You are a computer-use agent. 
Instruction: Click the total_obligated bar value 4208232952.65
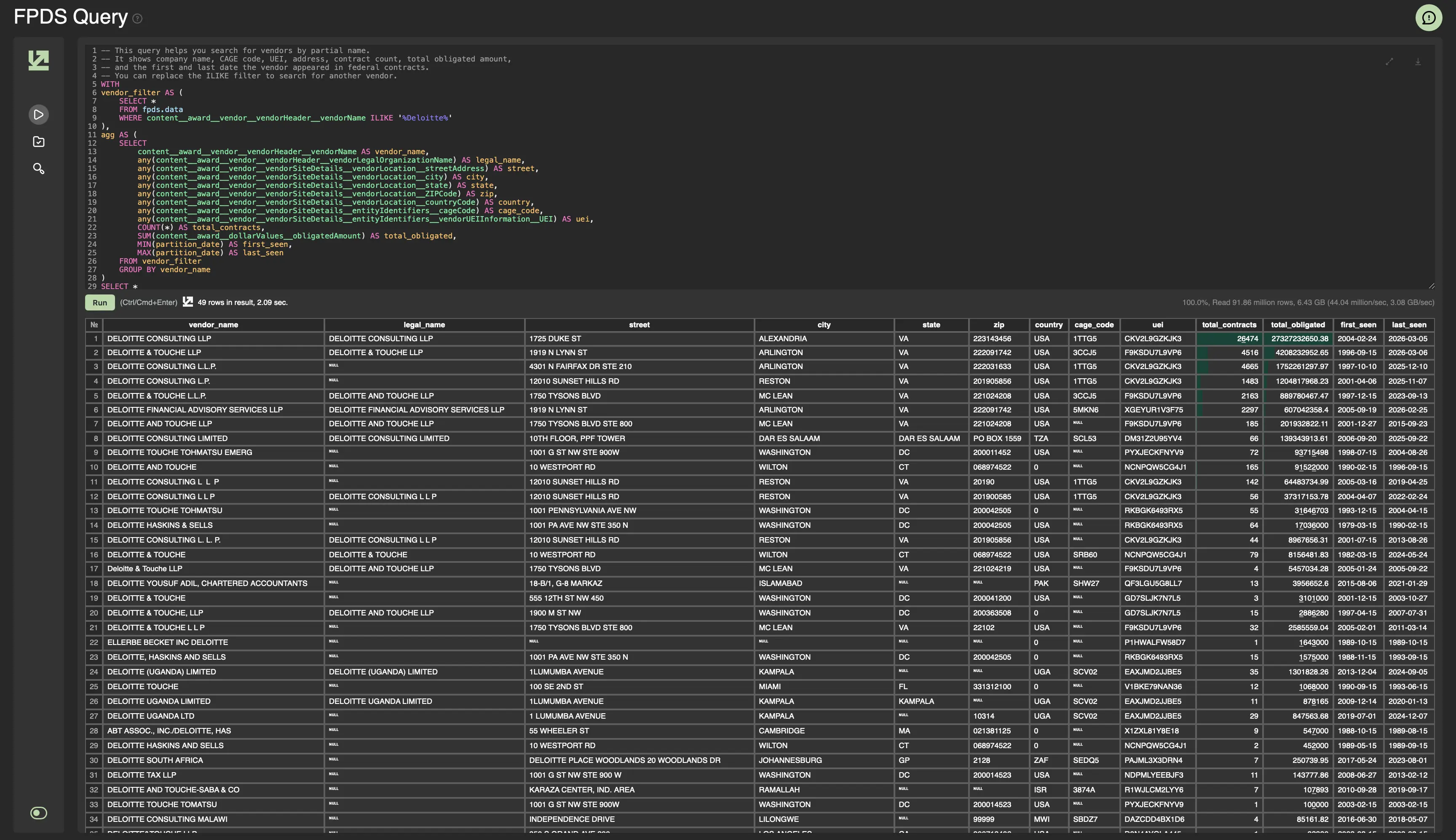(x=1298, y=353)
